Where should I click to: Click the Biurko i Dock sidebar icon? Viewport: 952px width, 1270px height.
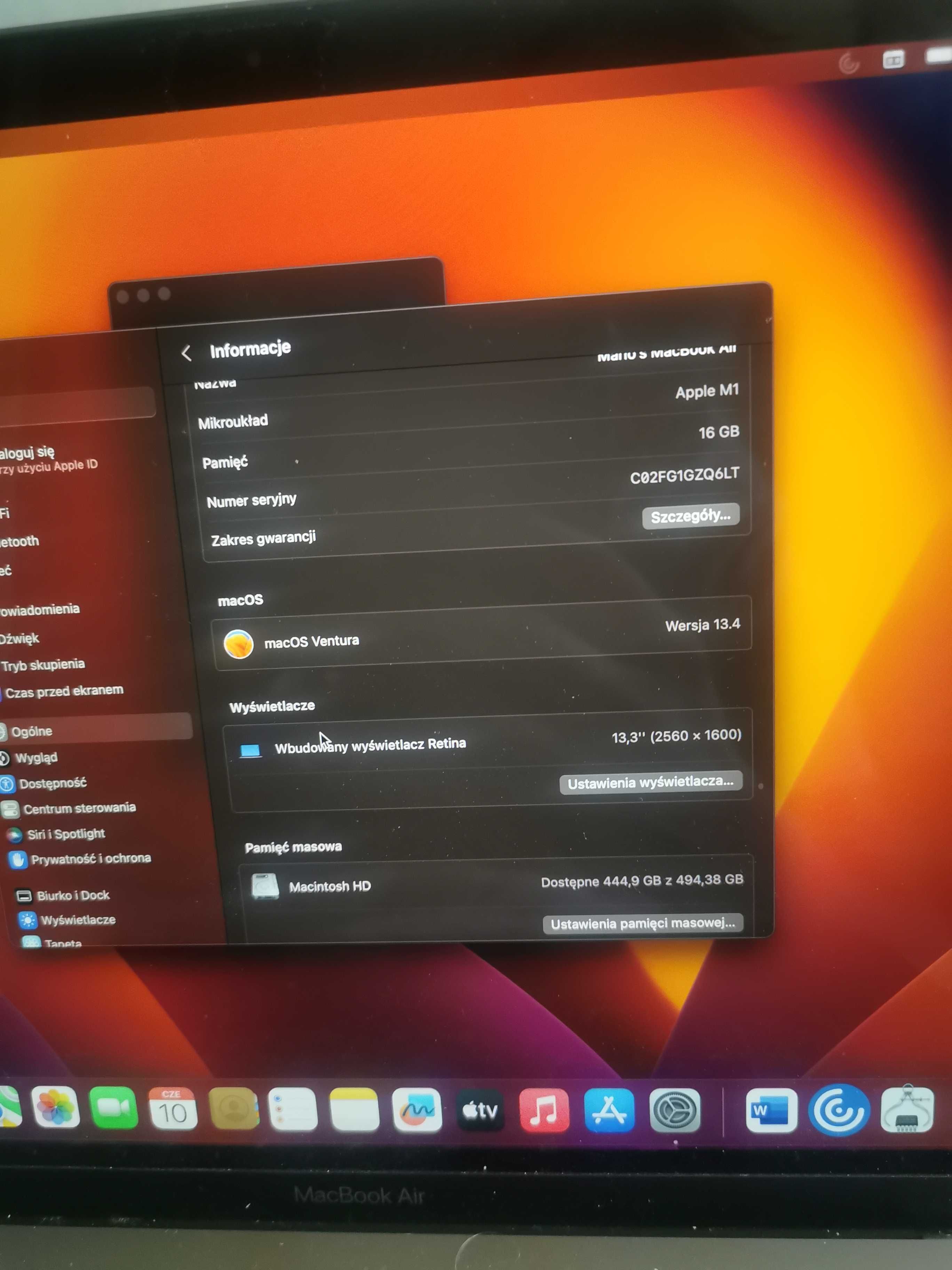[x=24, y=896]
